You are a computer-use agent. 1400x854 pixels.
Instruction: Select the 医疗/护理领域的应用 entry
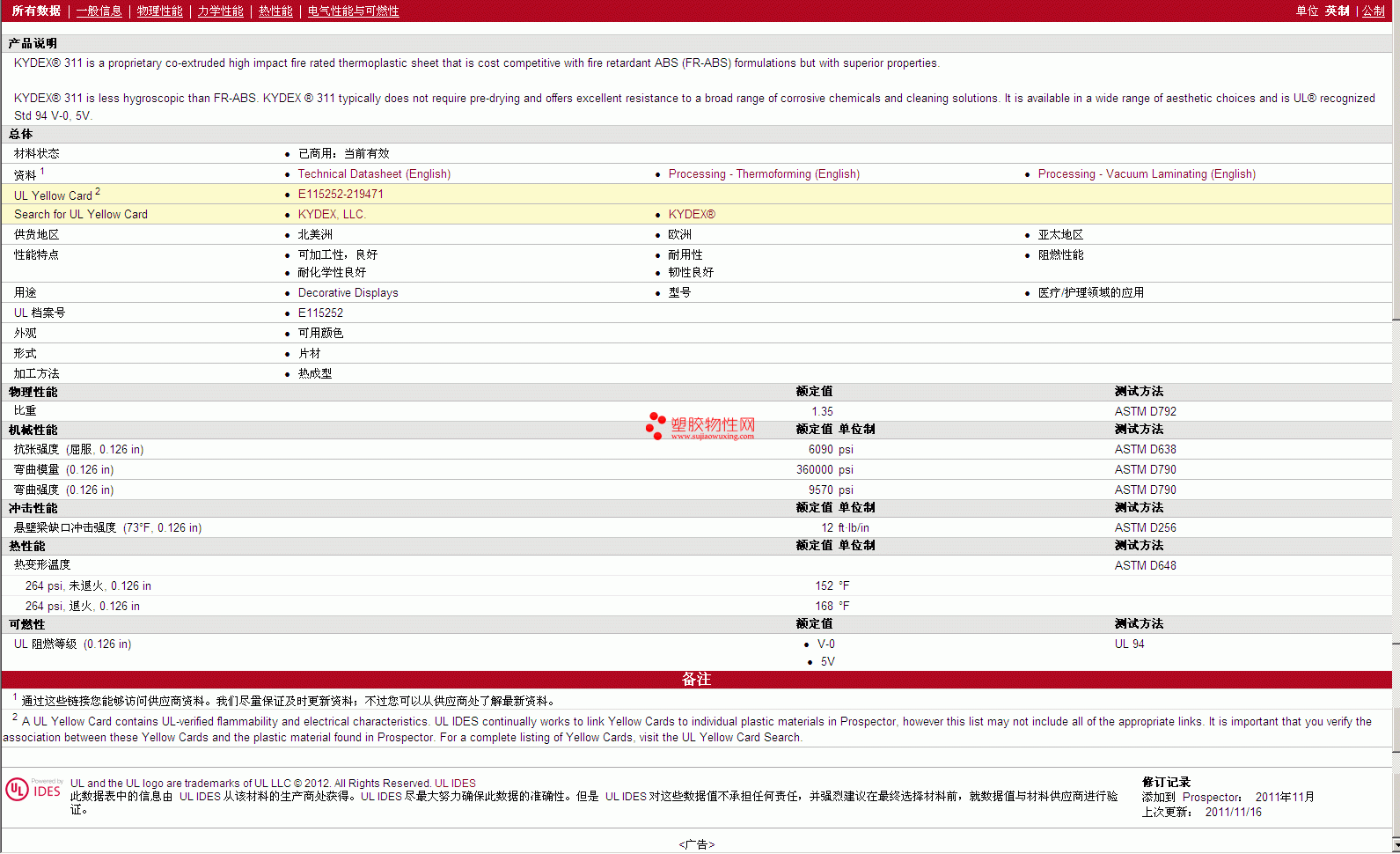pos(1090,293)
